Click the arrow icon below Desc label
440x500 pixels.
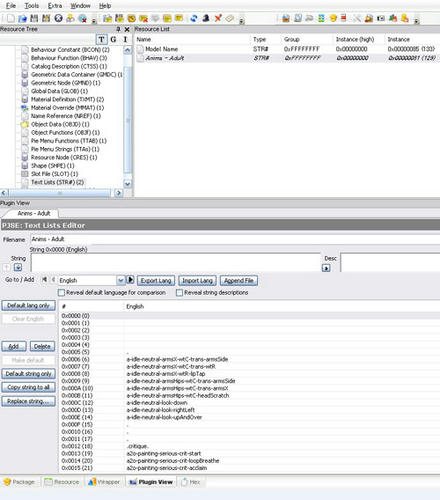(x=326, y=268)
